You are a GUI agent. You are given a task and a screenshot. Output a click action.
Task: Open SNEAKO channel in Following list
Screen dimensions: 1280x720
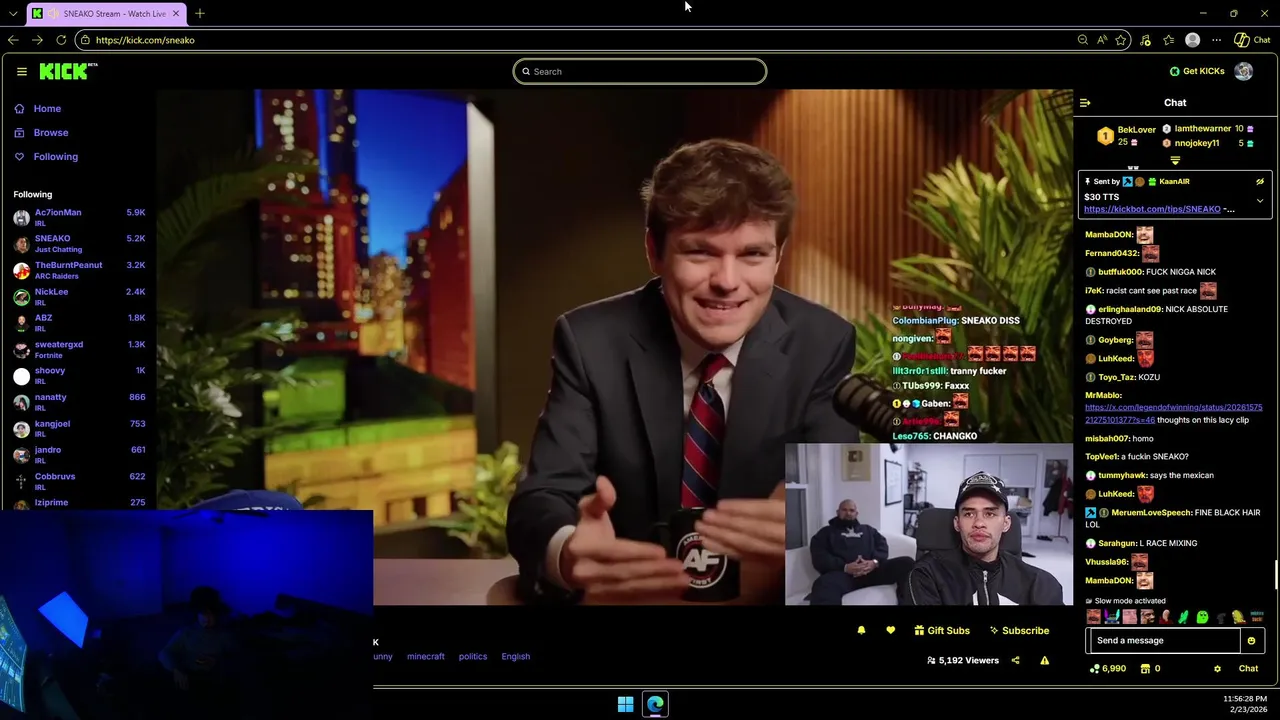(79, 244)
